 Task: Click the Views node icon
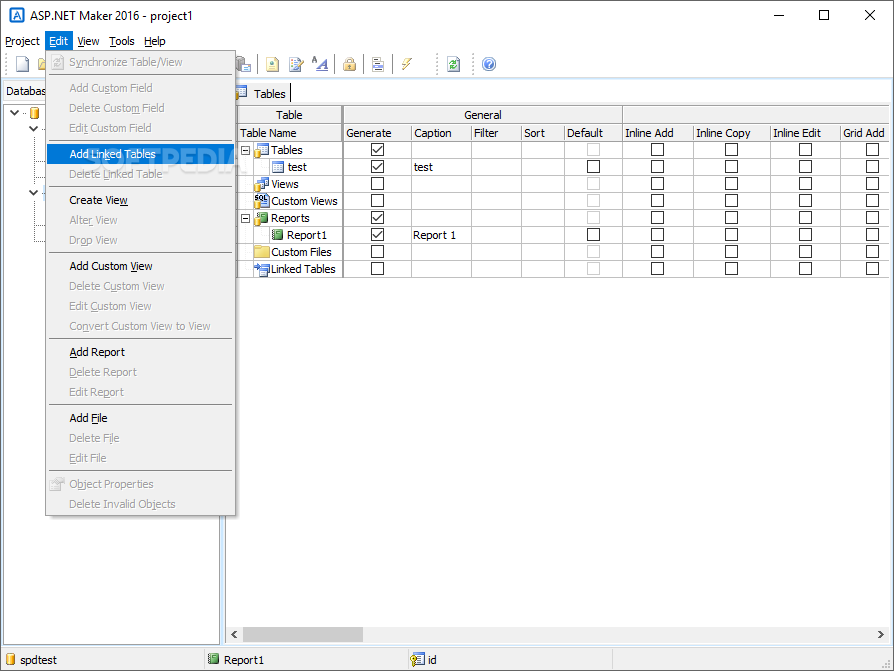(262, 184)
